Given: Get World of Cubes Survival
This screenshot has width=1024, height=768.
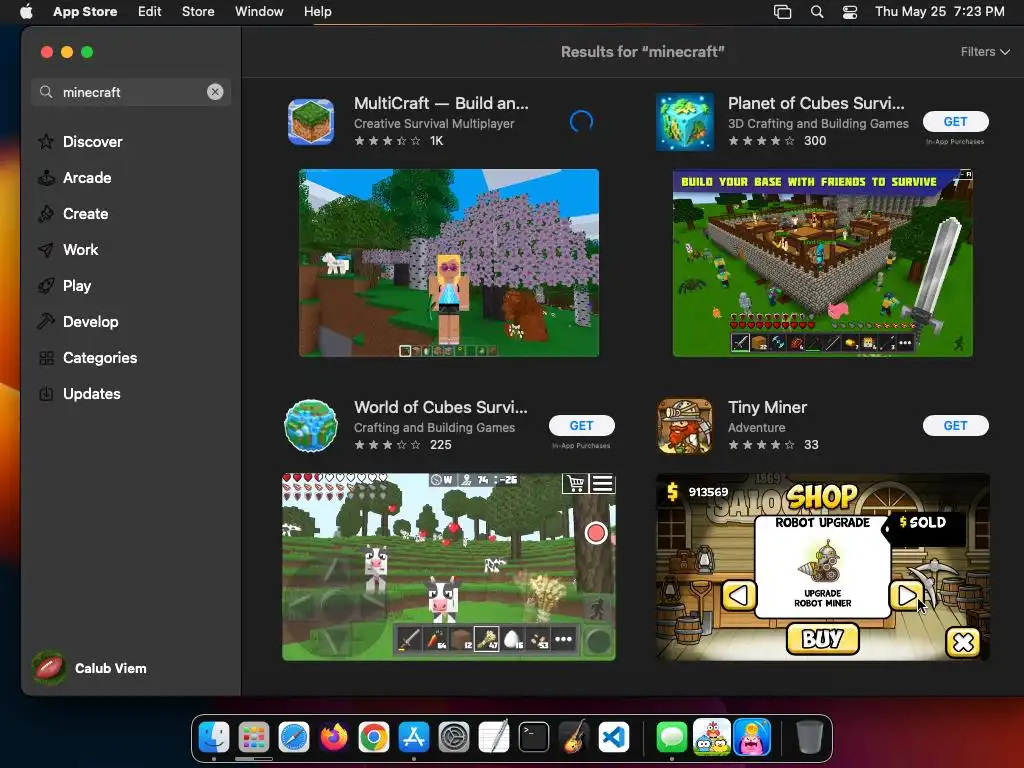Looking at the screenshot, I should pos(581,426).
